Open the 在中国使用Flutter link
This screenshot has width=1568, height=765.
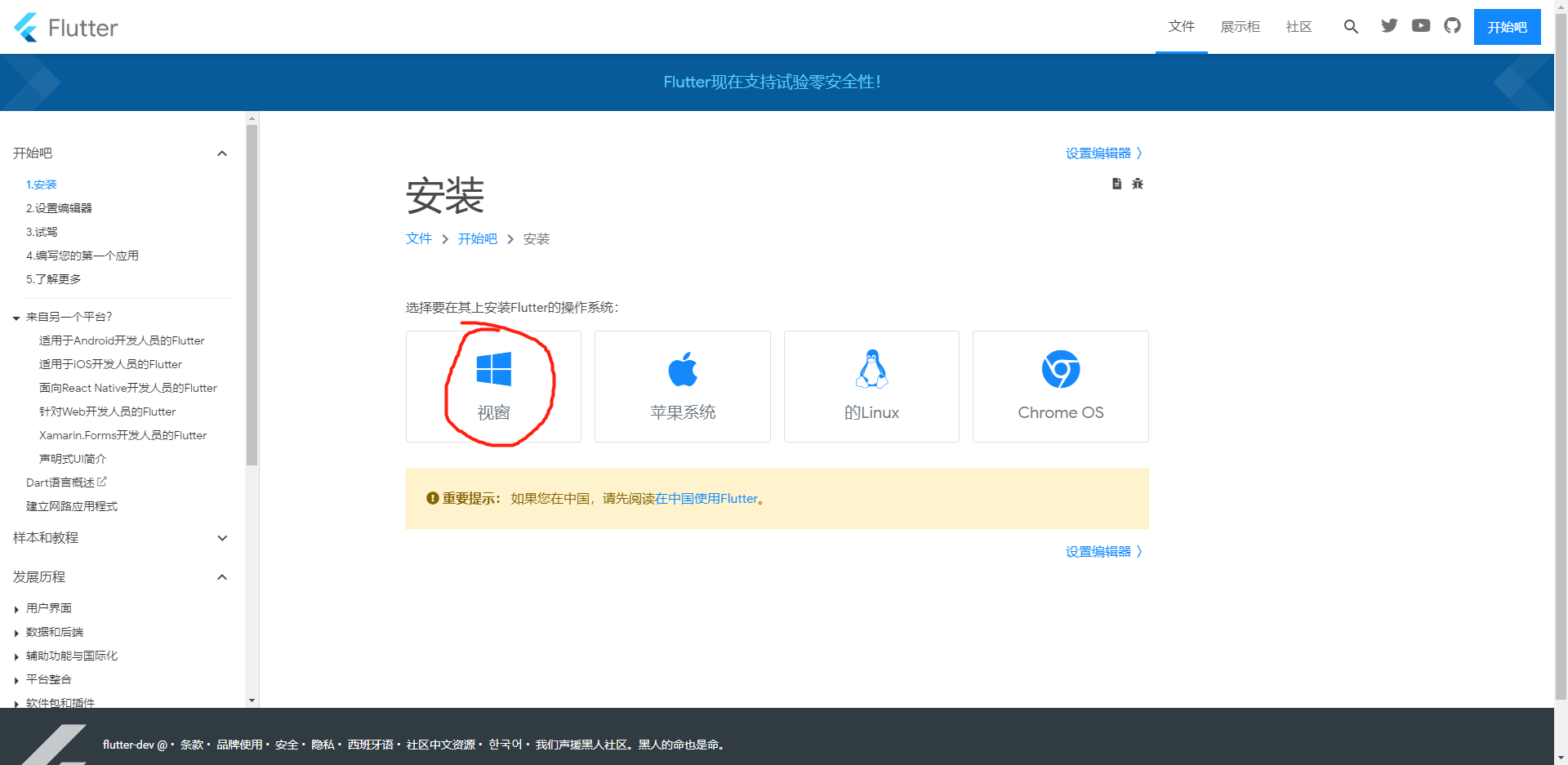click(706, 499)
